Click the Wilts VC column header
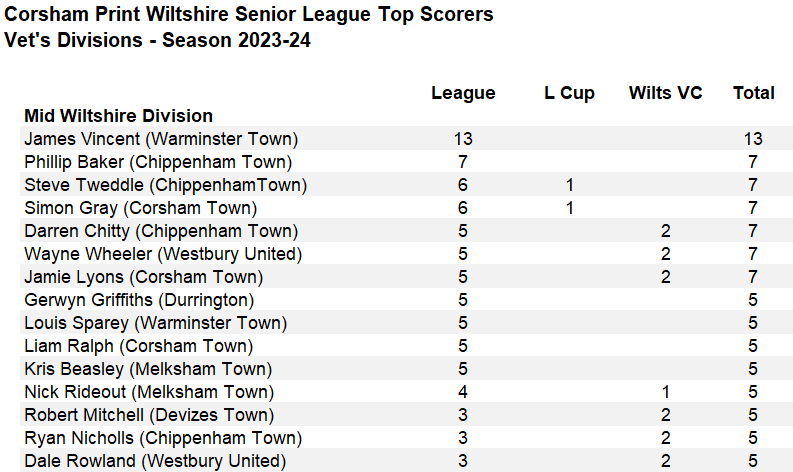This screenshot has height=472, width=793. point(665,93)
